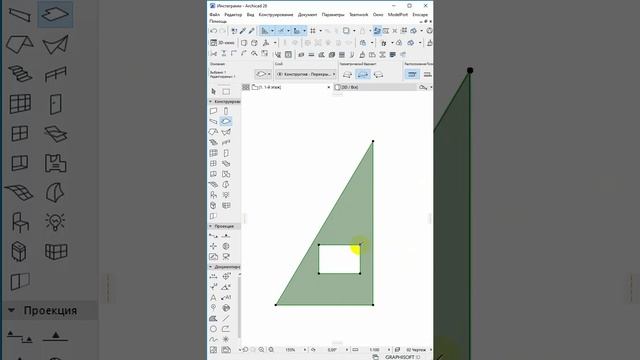Select the Slab tool
The image size is (640, 360).
226,121
